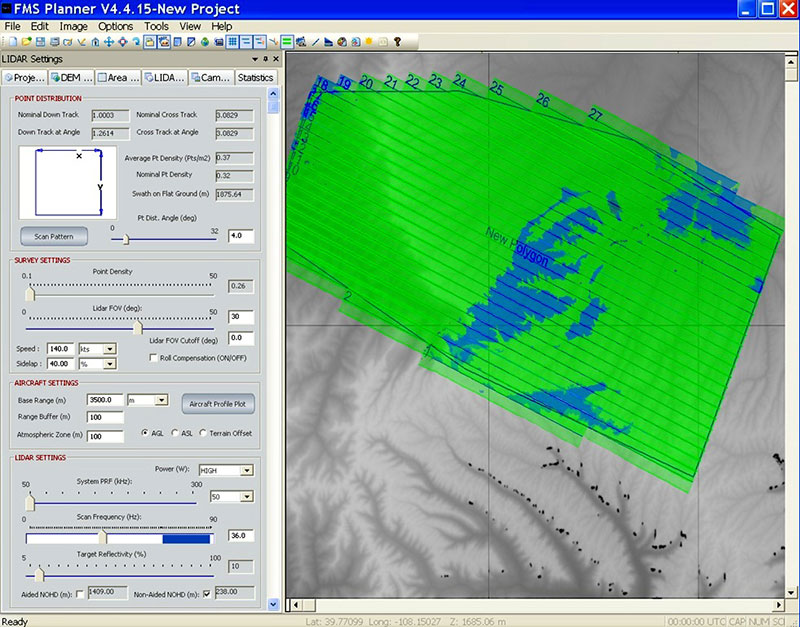The image size is (800, 627).
Task: Click the Open folder toolbar icon
Action: (26, 42)
